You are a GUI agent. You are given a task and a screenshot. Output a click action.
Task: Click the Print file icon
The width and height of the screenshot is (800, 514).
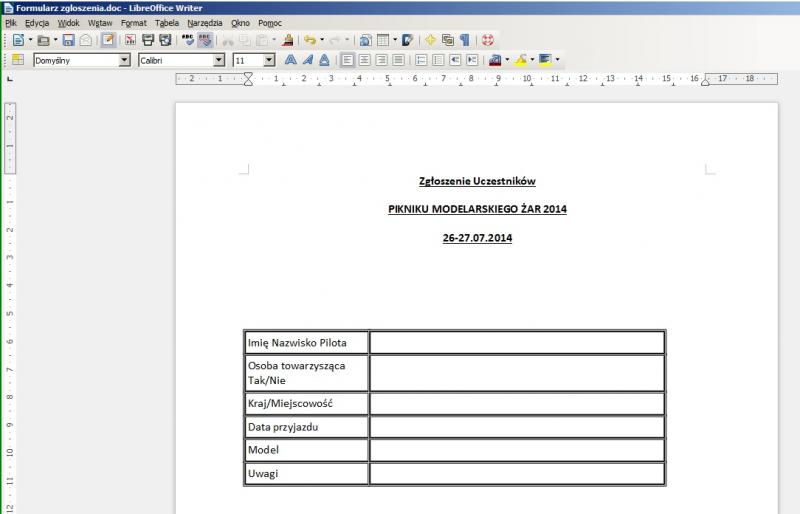pyautogui.click(x=148, y=40)
